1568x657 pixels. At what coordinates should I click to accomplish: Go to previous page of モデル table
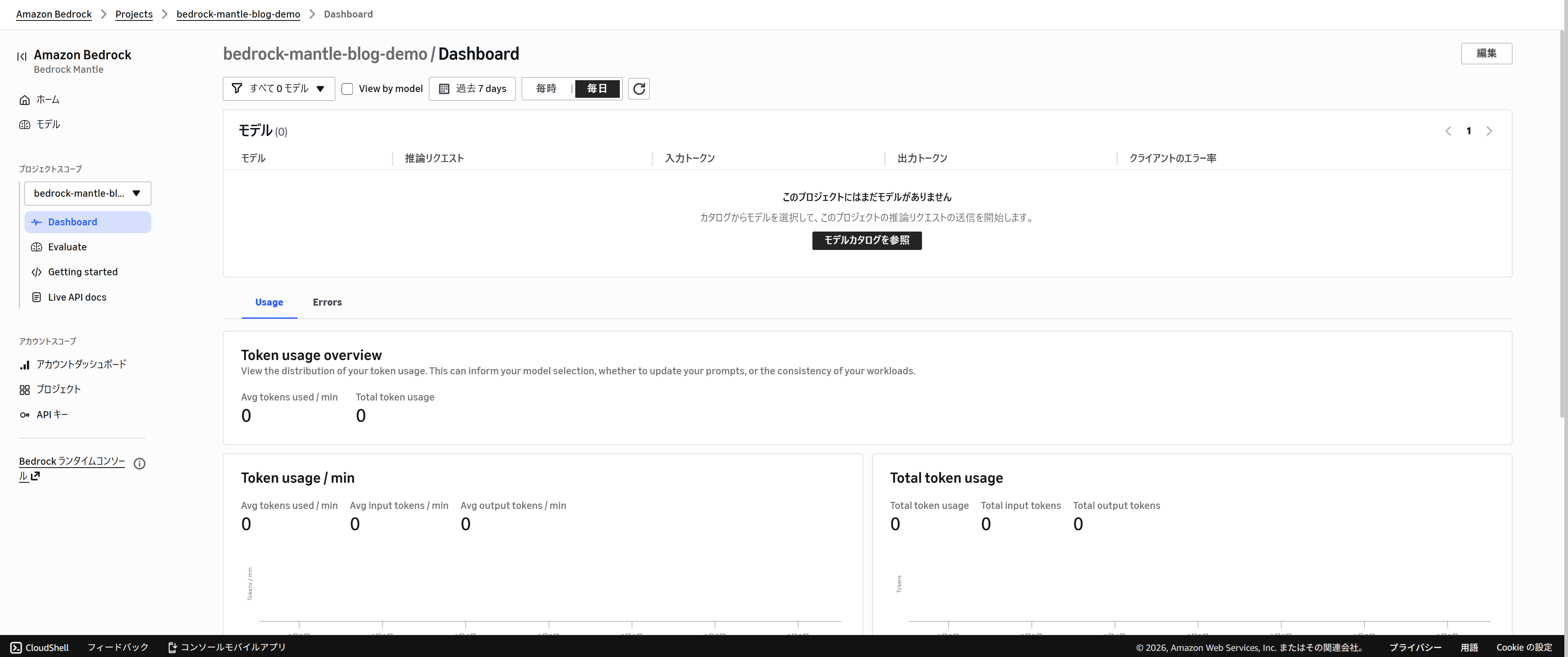1448,131
